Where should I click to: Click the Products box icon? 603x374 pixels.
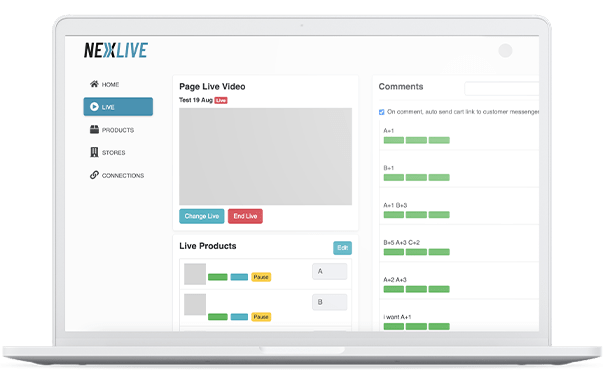point(94,130)
